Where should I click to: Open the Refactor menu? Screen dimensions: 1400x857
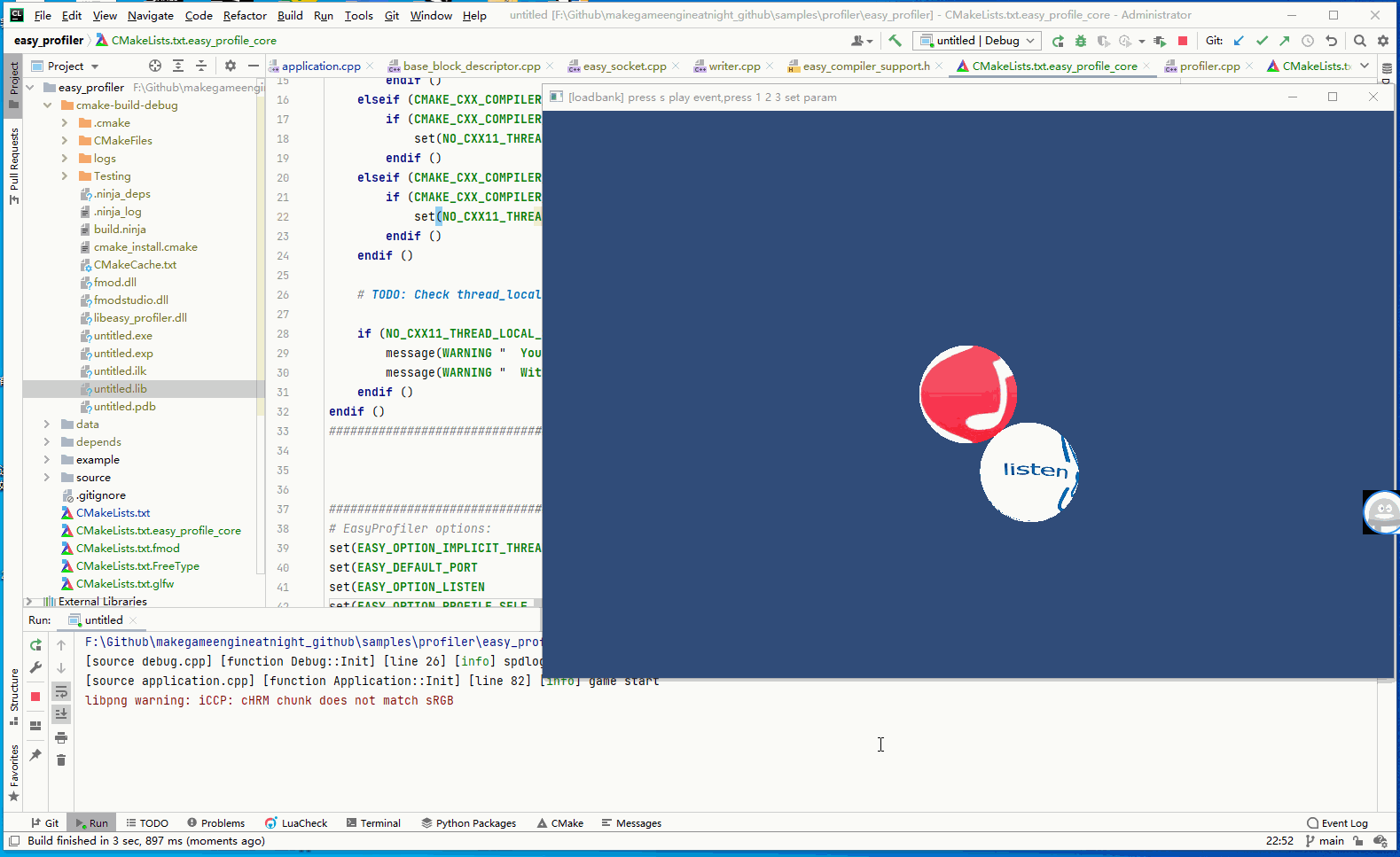coord(245,15)
